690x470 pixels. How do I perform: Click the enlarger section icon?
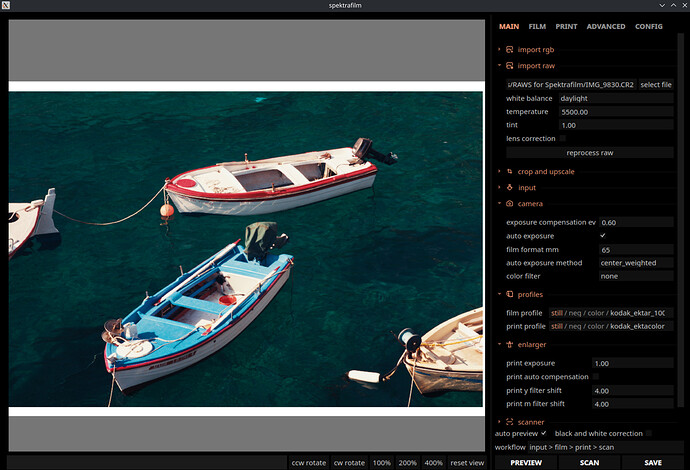(x=510, y=344)
